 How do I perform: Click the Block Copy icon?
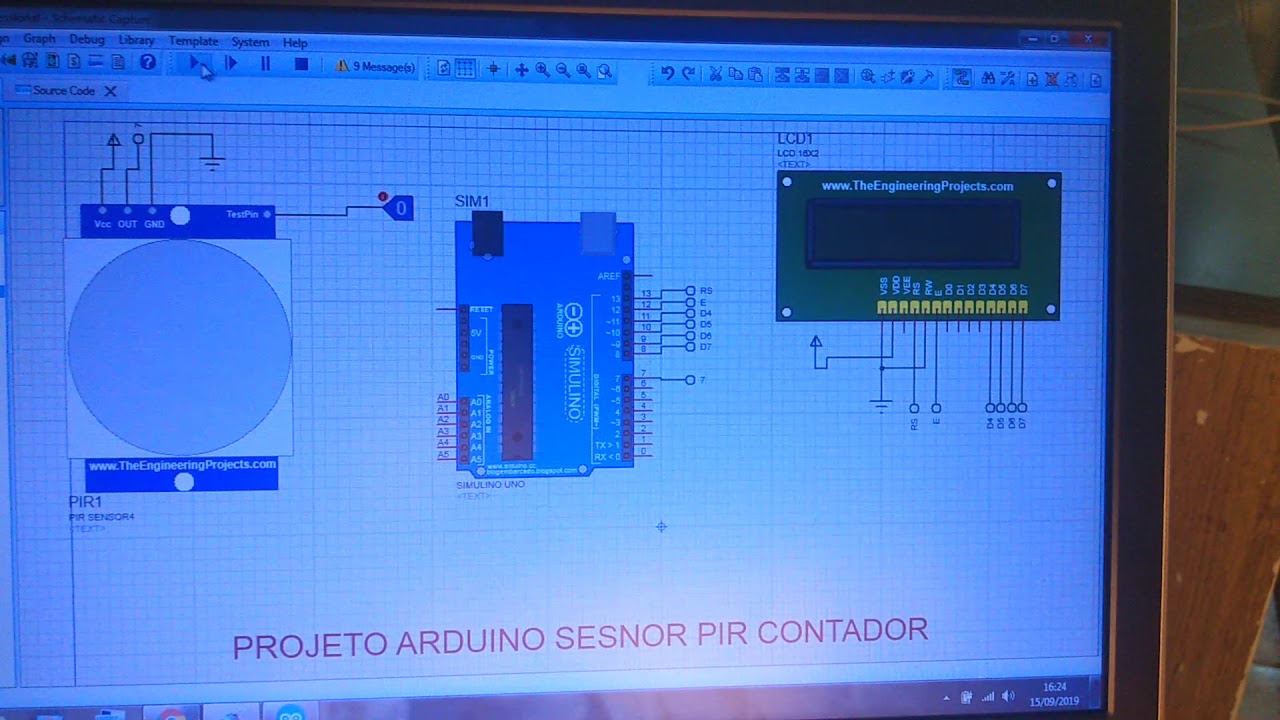[782, 75]
